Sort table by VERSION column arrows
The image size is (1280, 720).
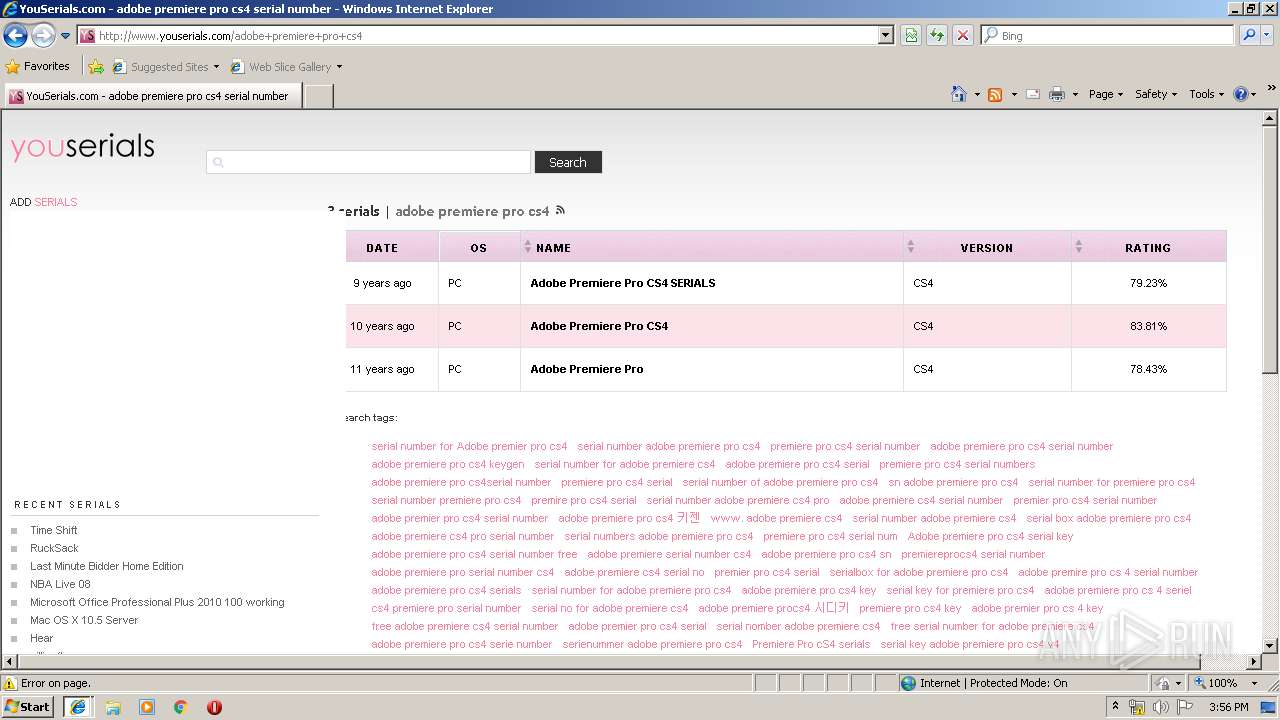(x=910, y=246)
